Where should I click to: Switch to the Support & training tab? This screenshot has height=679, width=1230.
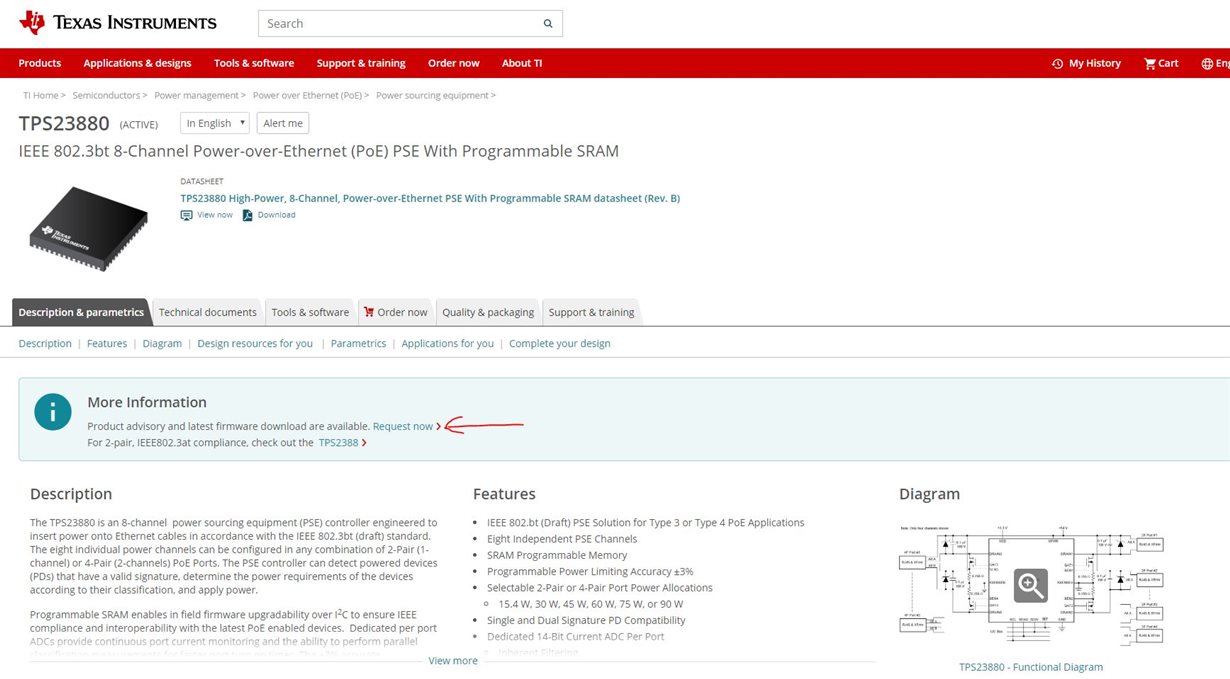(591, 312)
